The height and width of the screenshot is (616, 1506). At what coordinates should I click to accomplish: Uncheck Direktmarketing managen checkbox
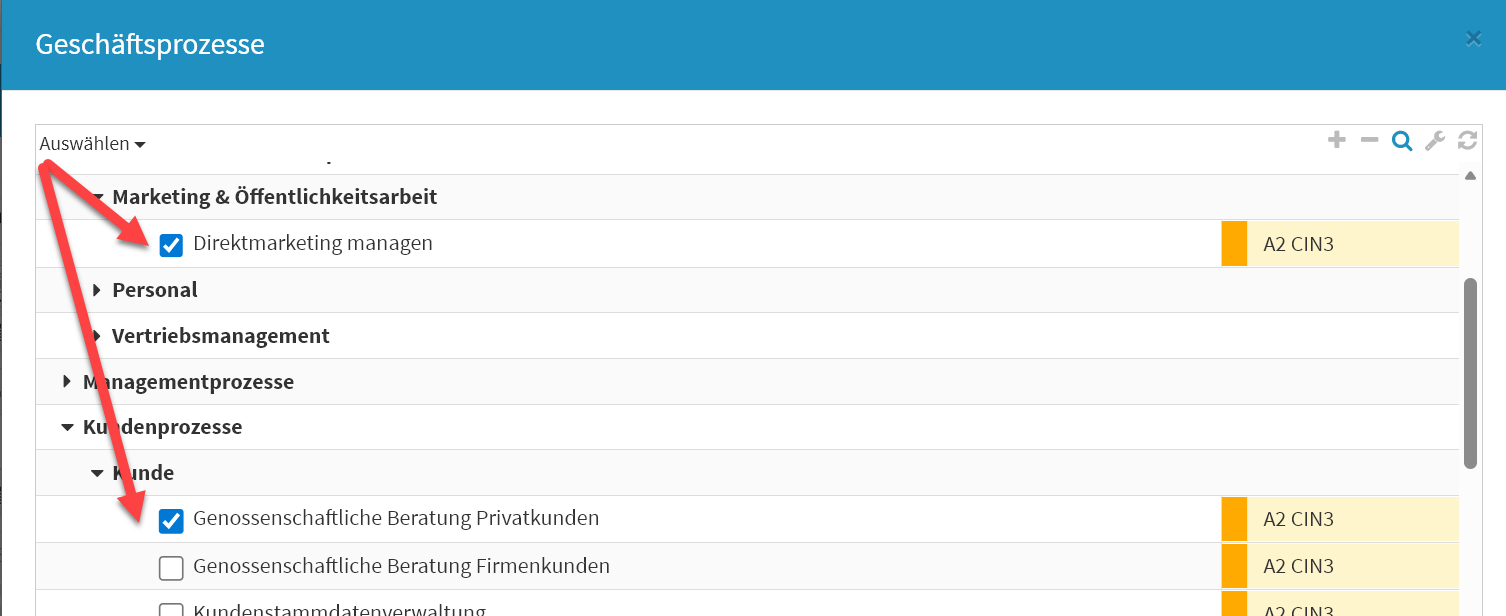(171, 244)
